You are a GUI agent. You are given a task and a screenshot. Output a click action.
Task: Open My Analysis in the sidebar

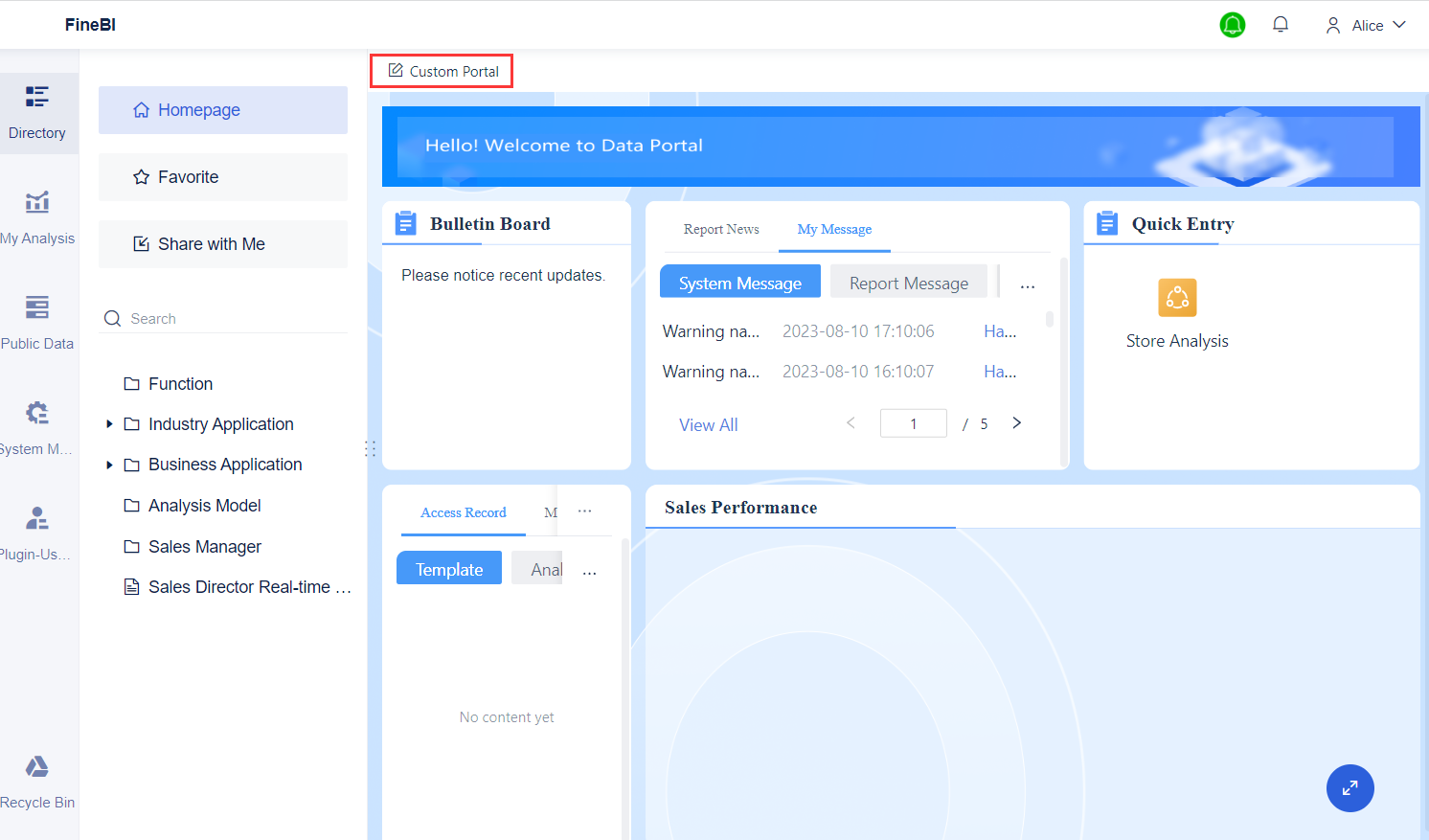coord(37,218)
